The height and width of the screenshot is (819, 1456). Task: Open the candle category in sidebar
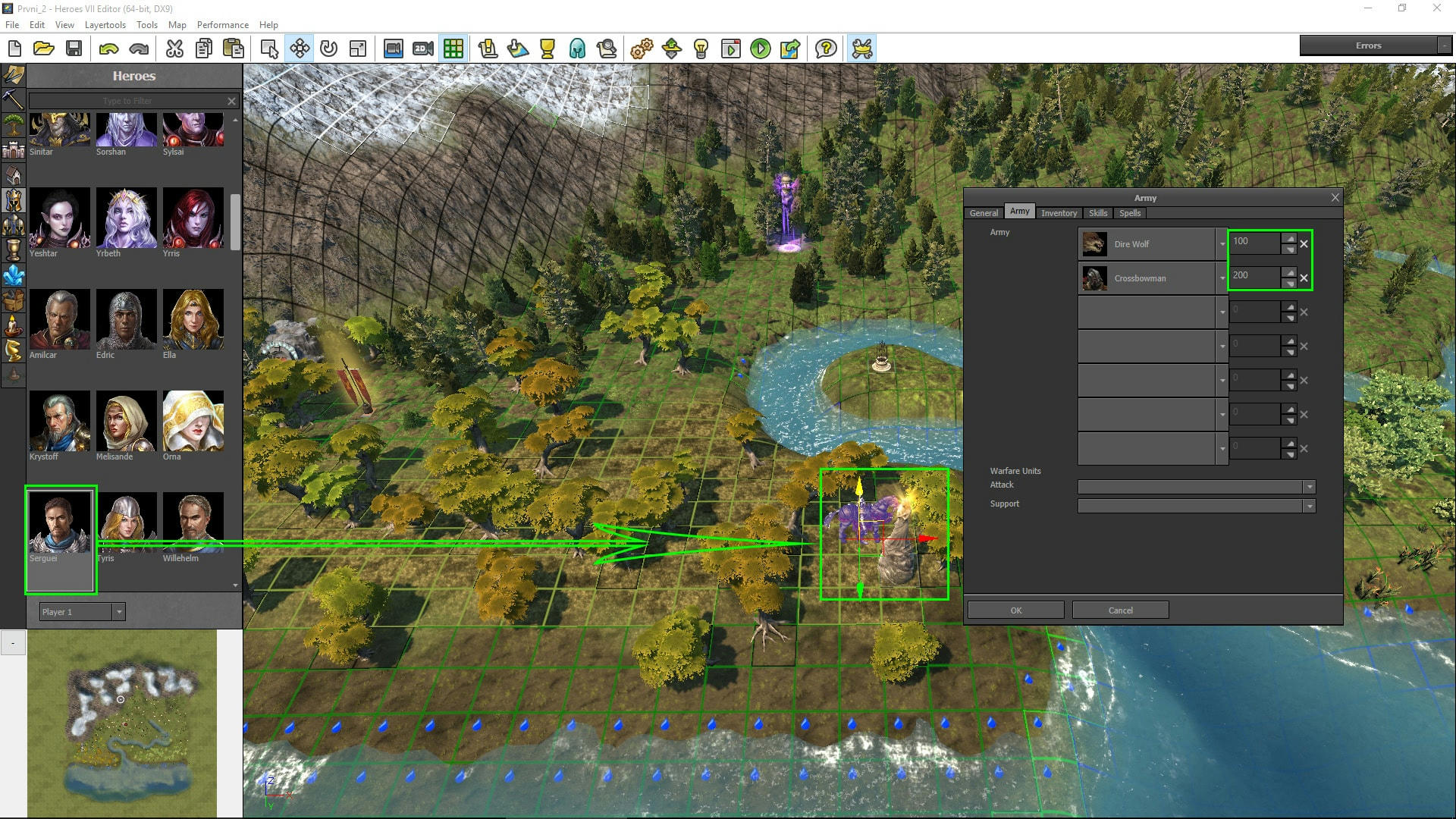pyautogui.click(x=14, y=325)
